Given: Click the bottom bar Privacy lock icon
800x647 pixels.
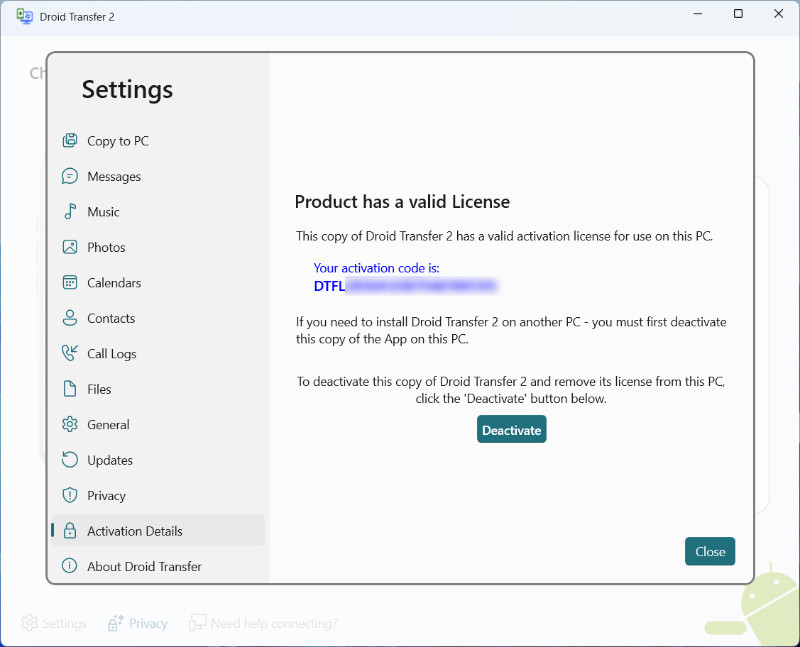Looking at the screenshot, I should pos(115,623).
